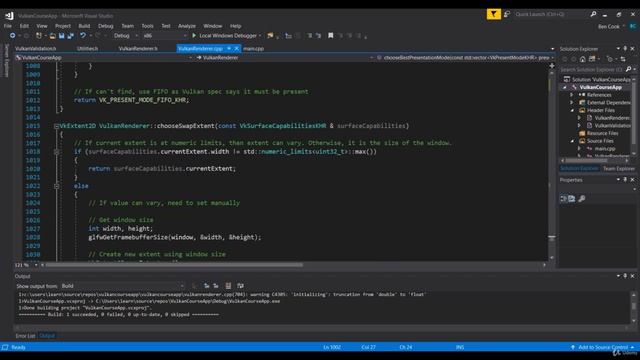Open the Error List tab
The image size is (640, 360).
coord(25,336)
